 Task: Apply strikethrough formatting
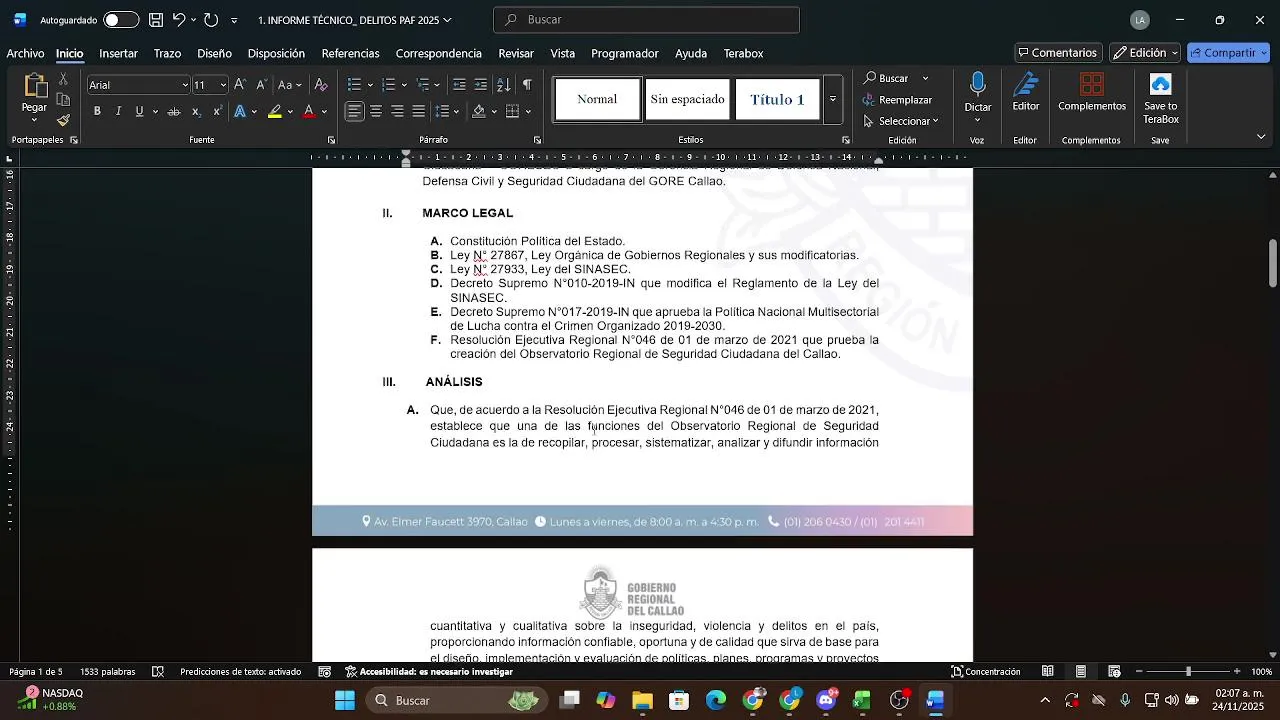point(174,111)
